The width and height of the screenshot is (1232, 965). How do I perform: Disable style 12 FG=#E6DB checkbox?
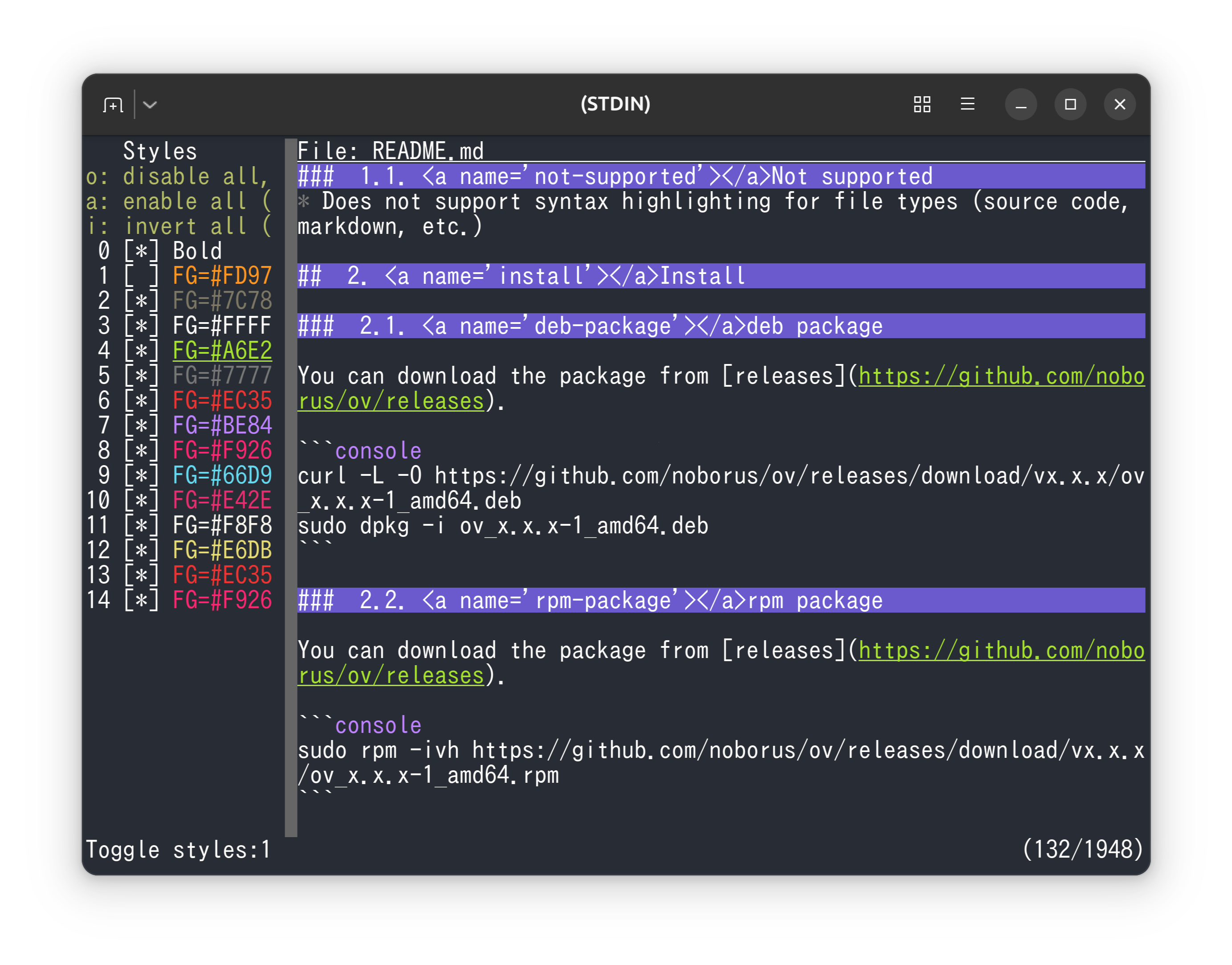click(141, 550)
